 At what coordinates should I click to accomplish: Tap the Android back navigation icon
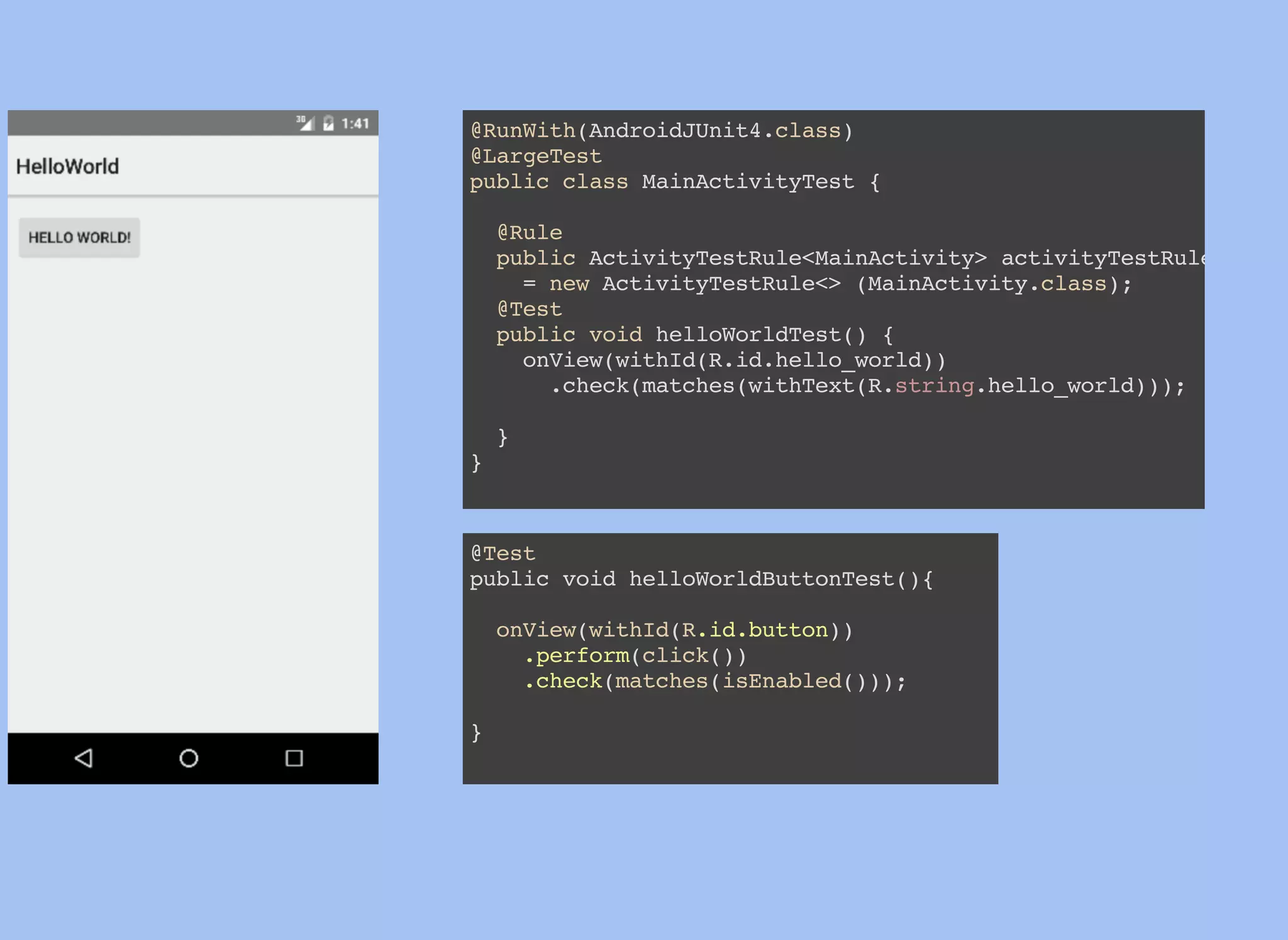point(84,758)
